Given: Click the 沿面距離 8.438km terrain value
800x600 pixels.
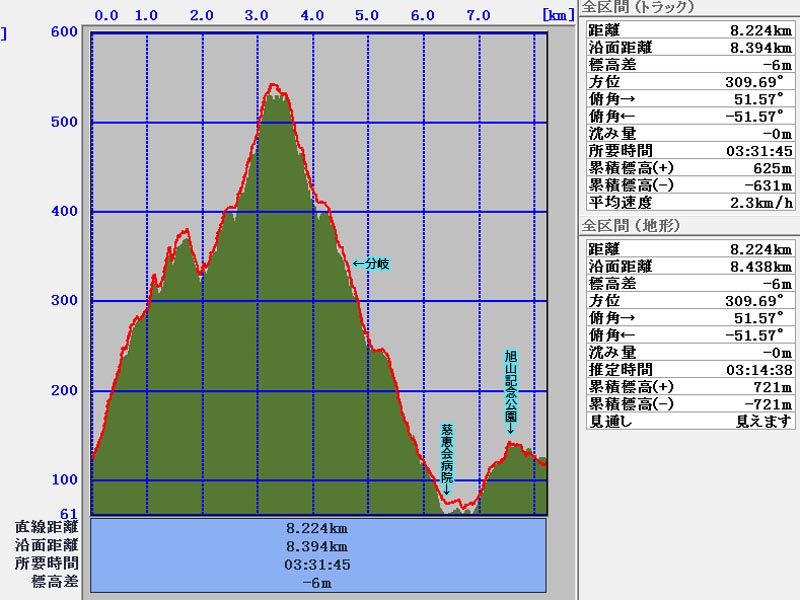Looking at the screenshot, I should click(760, 267).
